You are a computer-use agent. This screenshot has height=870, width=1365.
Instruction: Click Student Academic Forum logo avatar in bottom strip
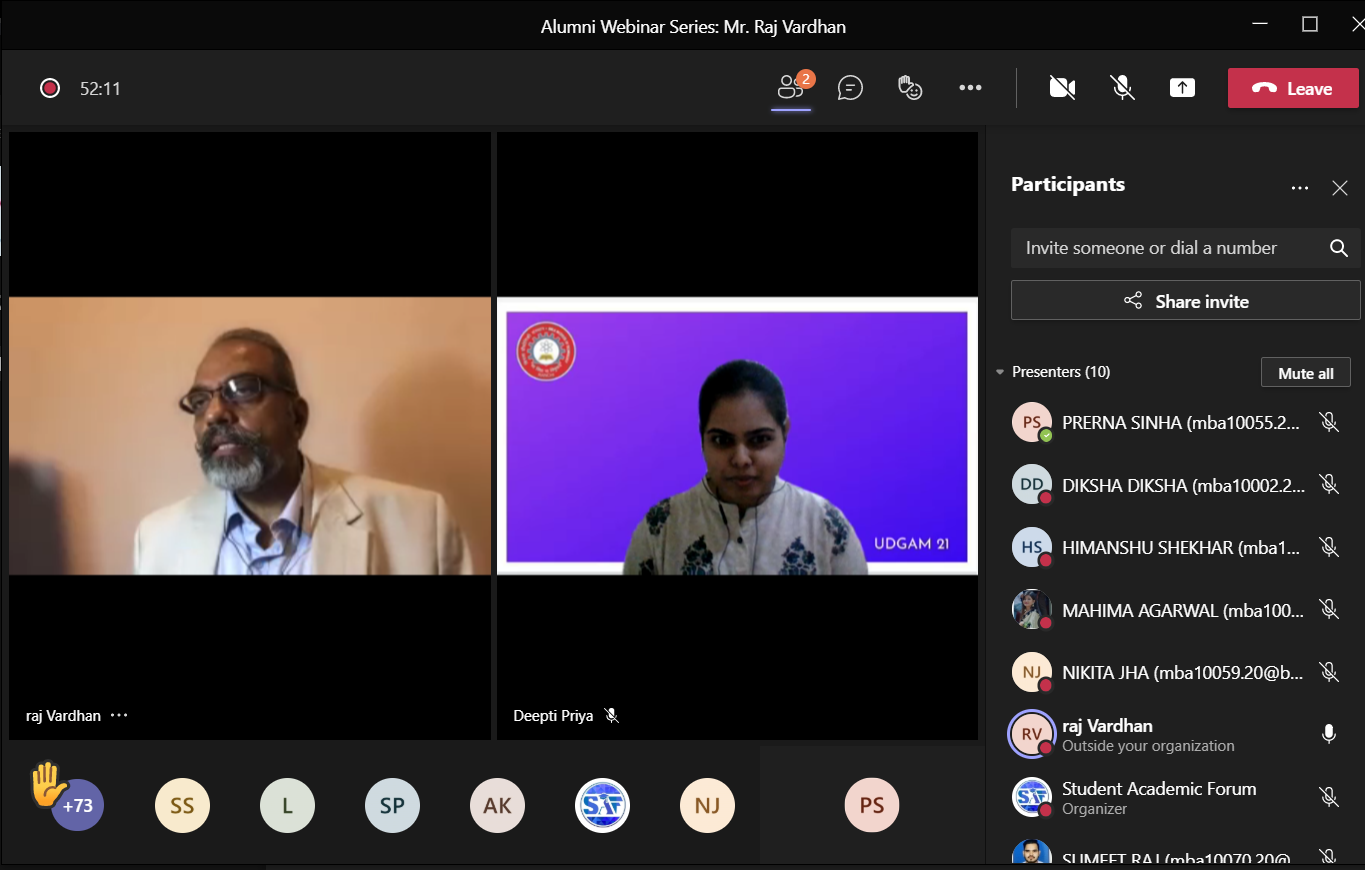coord(602,805)
